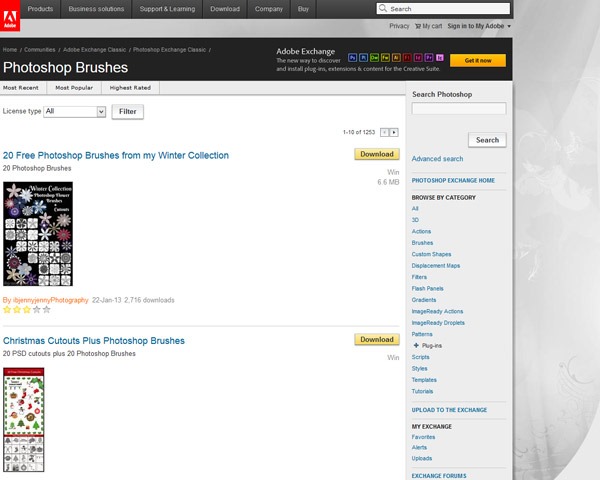Click the InDesign Id product icon
The width and height of the screenshot is (600, 480).
pos(418,58)
